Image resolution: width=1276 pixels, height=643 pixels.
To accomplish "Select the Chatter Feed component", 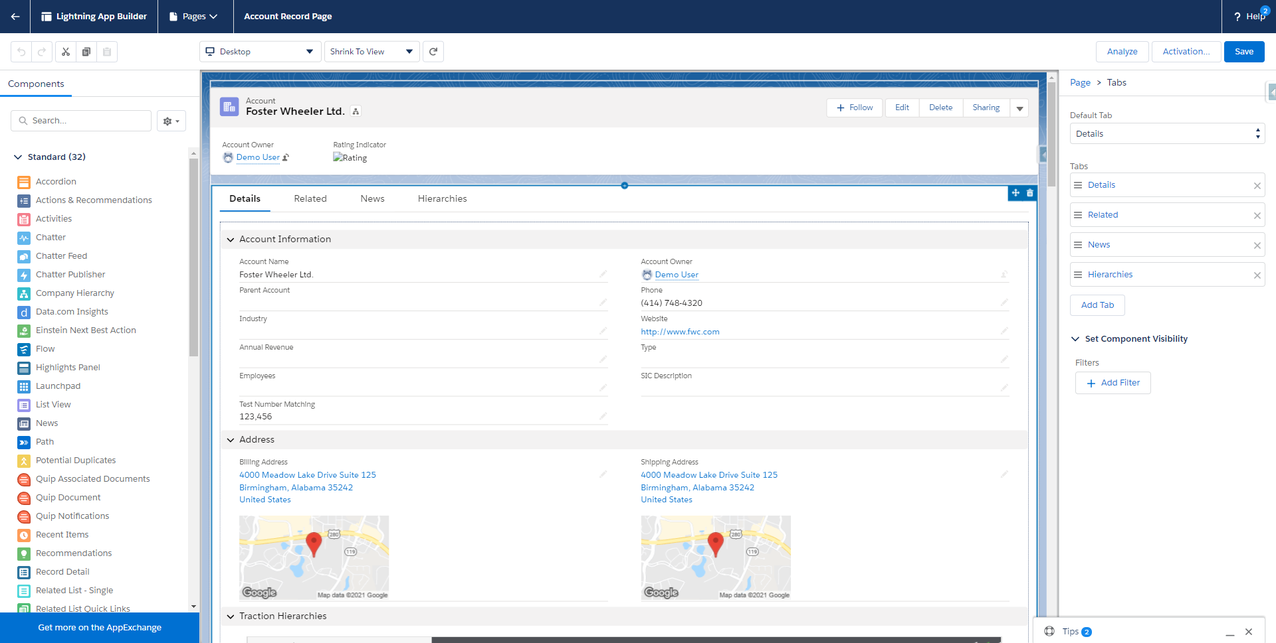I will click(52, 256).
